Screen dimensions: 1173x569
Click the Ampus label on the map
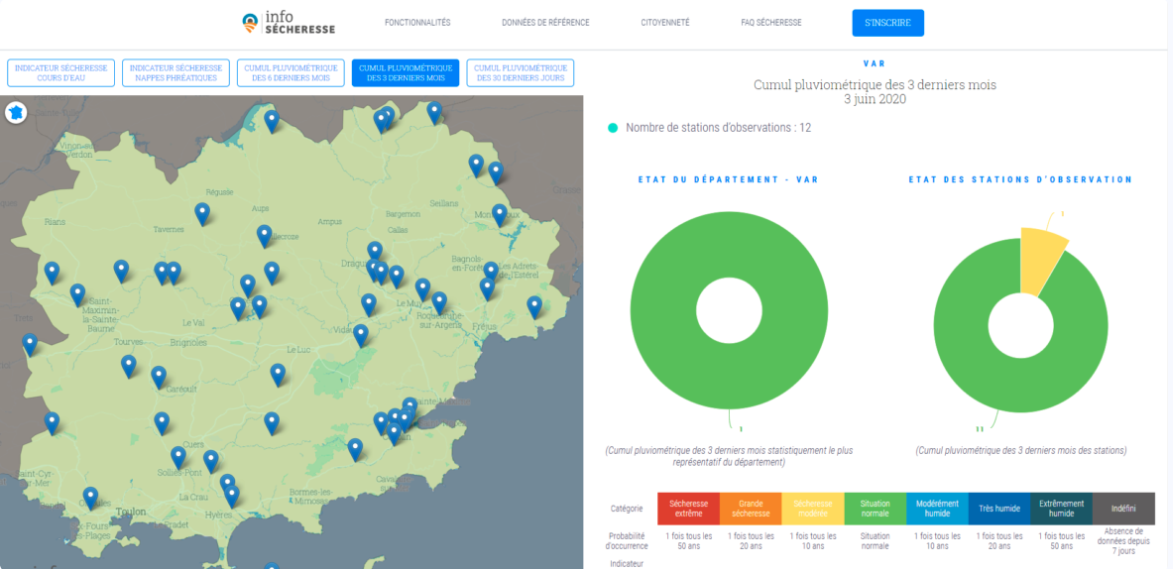tap(330, 221)
